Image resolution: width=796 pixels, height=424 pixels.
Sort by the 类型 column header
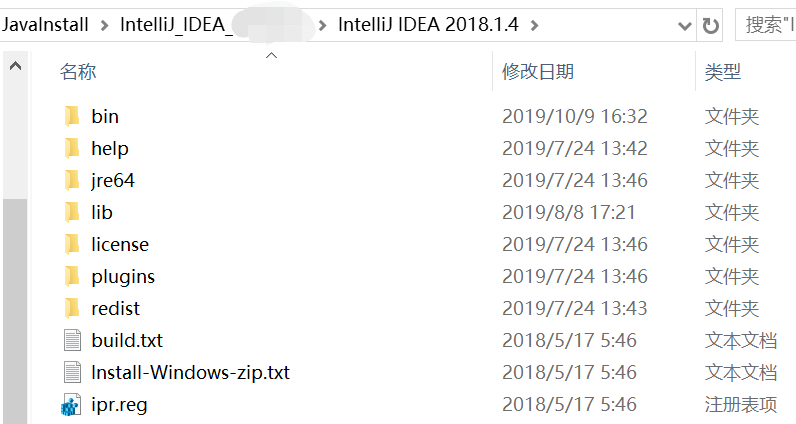[723, 72]
